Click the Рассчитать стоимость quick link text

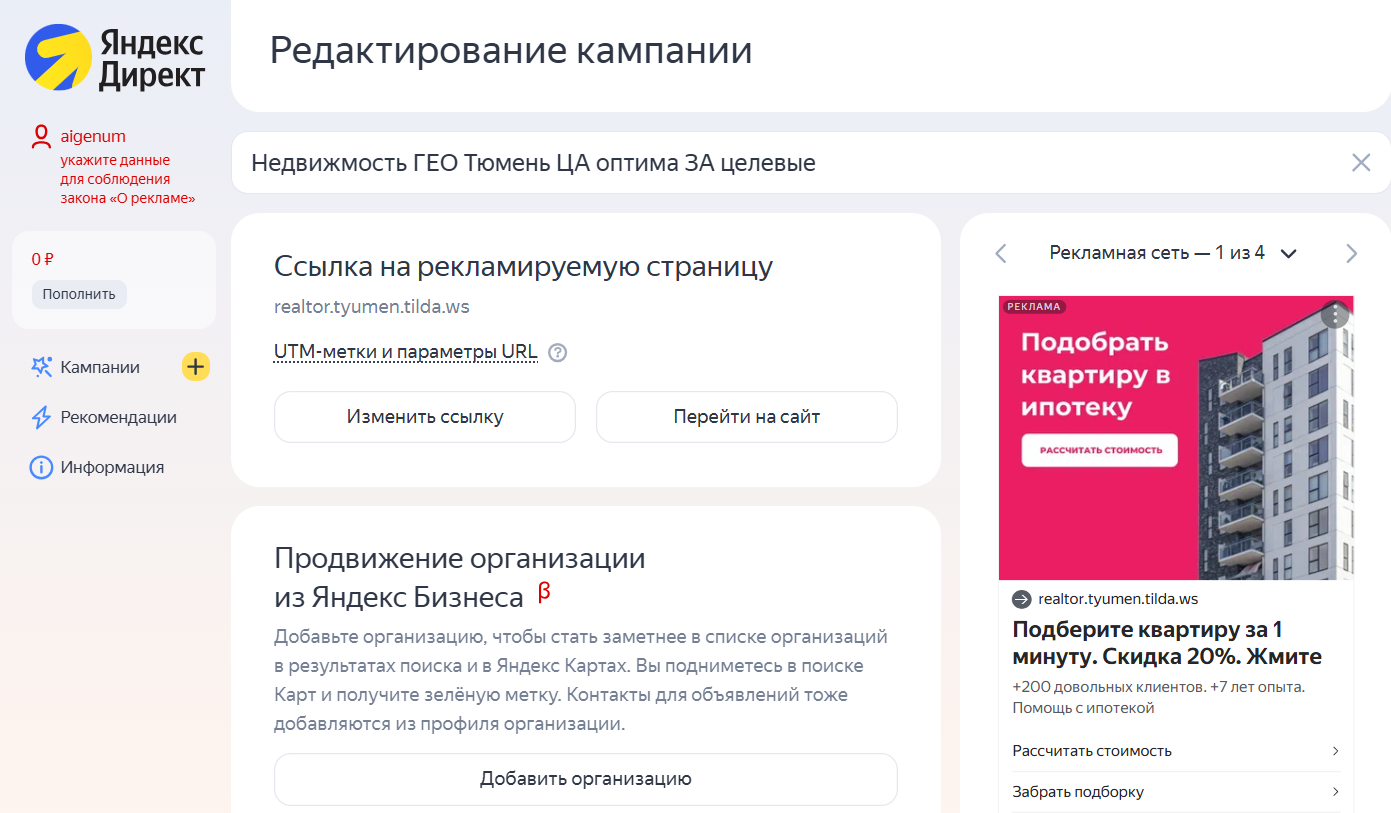point(1092,751)
